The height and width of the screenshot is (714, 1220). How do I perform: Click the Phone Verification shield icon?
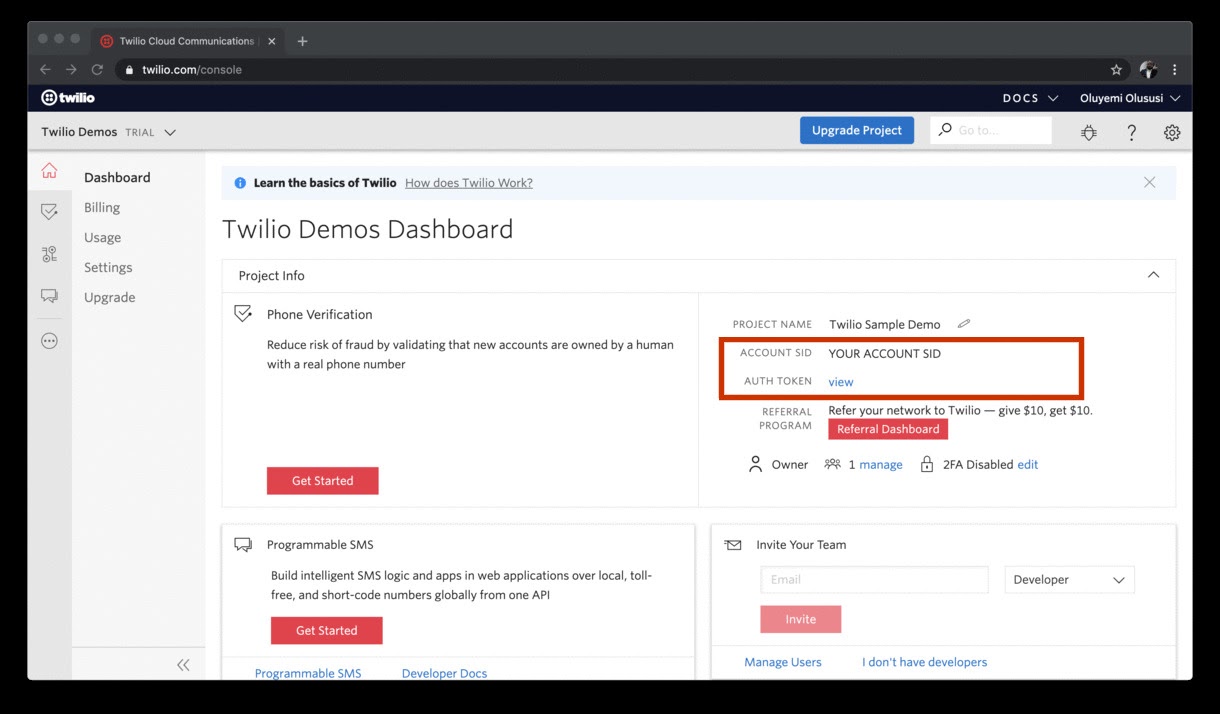pos(243,314)
